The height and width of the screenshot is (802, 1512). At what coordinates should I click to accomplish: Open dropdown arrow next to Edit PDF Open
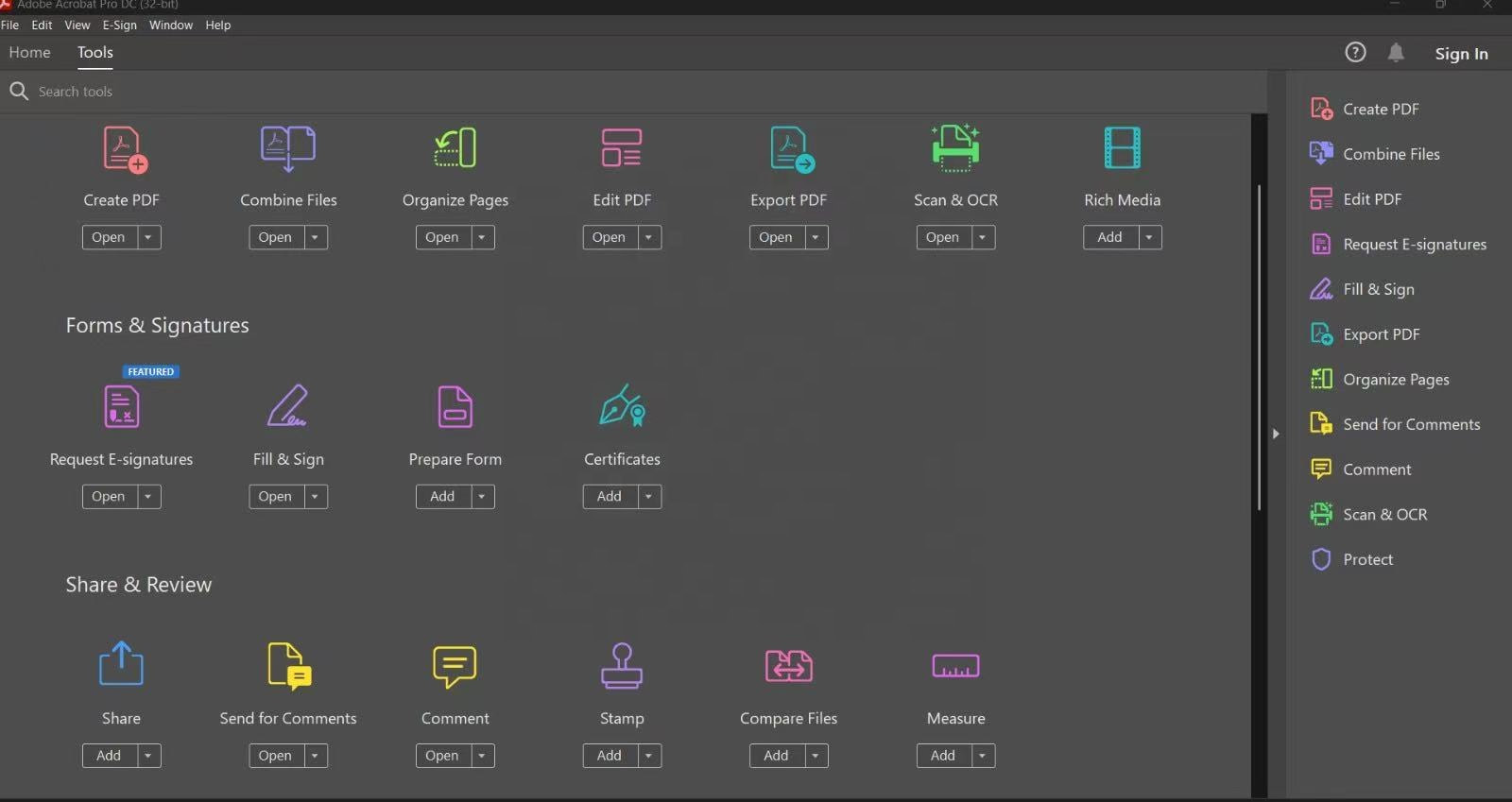648,237
